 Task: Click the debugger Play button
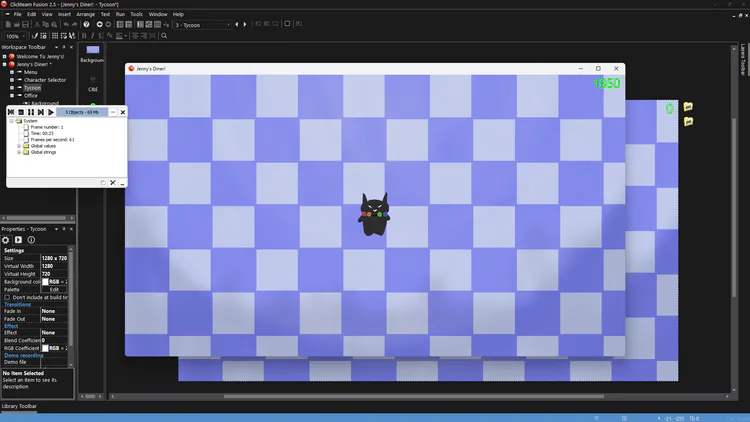(x=51, y=112)
